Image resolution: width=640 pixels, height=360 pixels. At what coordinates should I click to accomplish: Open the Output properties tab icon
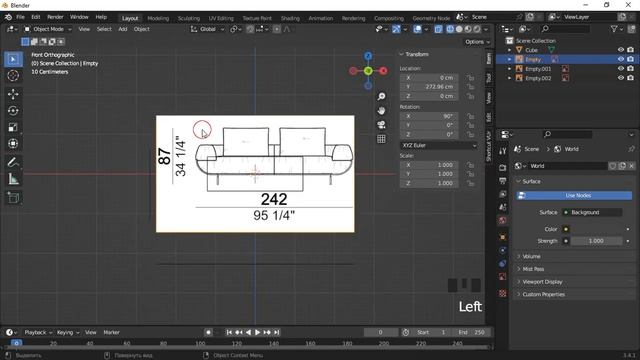[x=502, y=181]
